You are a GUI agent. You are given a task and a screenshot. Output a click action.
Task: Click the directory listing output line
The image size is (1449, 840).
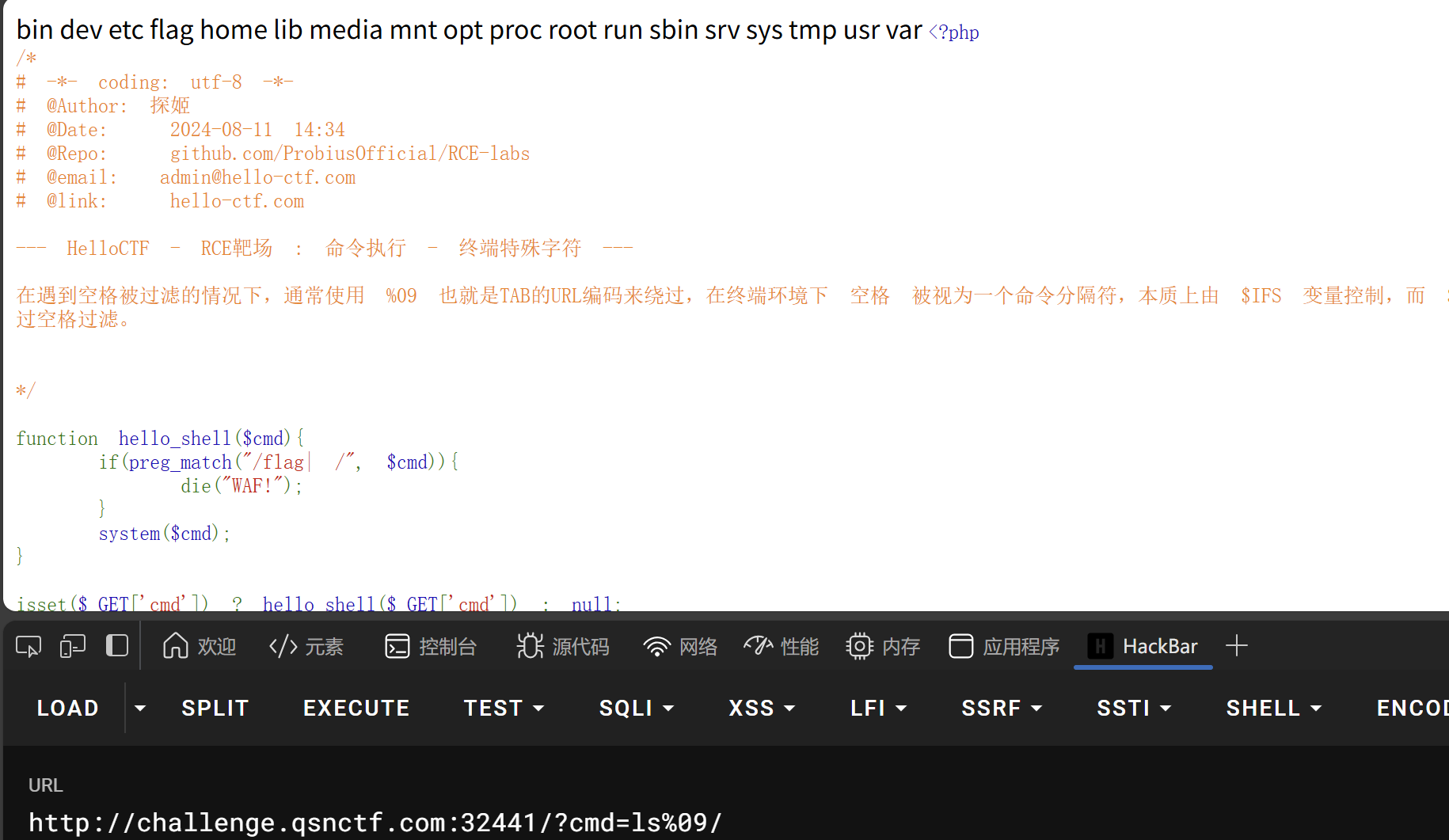(469, 30)
